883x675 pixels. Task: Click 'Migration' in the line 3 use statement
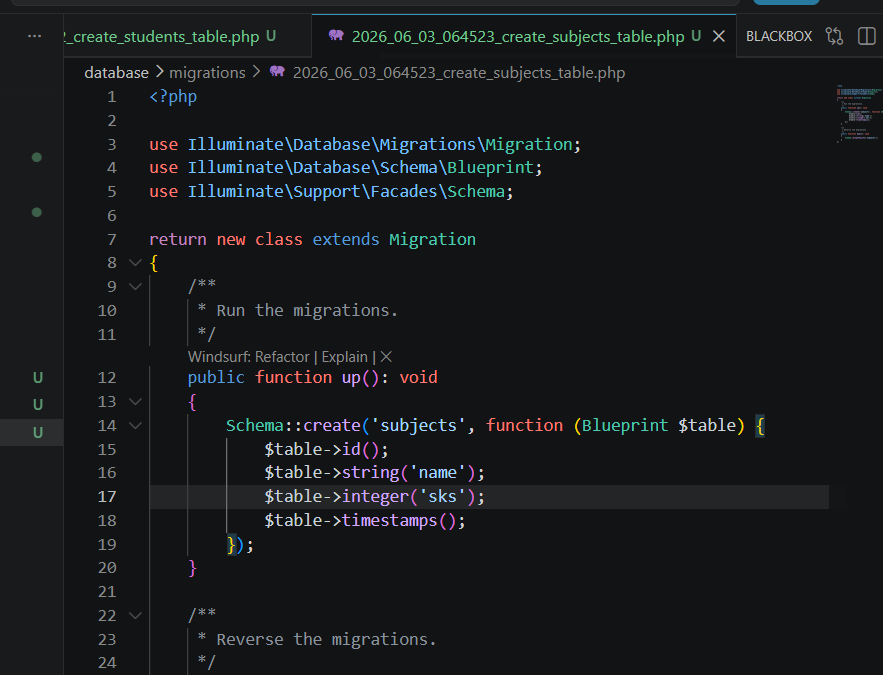(x=528, y=145)
